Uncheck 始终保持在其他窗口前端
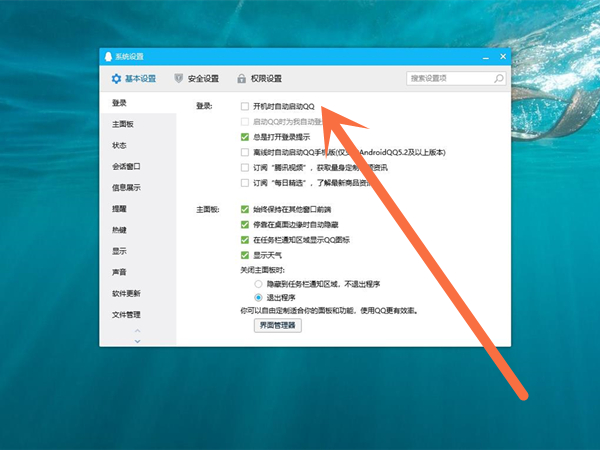The image size is (600, 450). coord(245,209)
